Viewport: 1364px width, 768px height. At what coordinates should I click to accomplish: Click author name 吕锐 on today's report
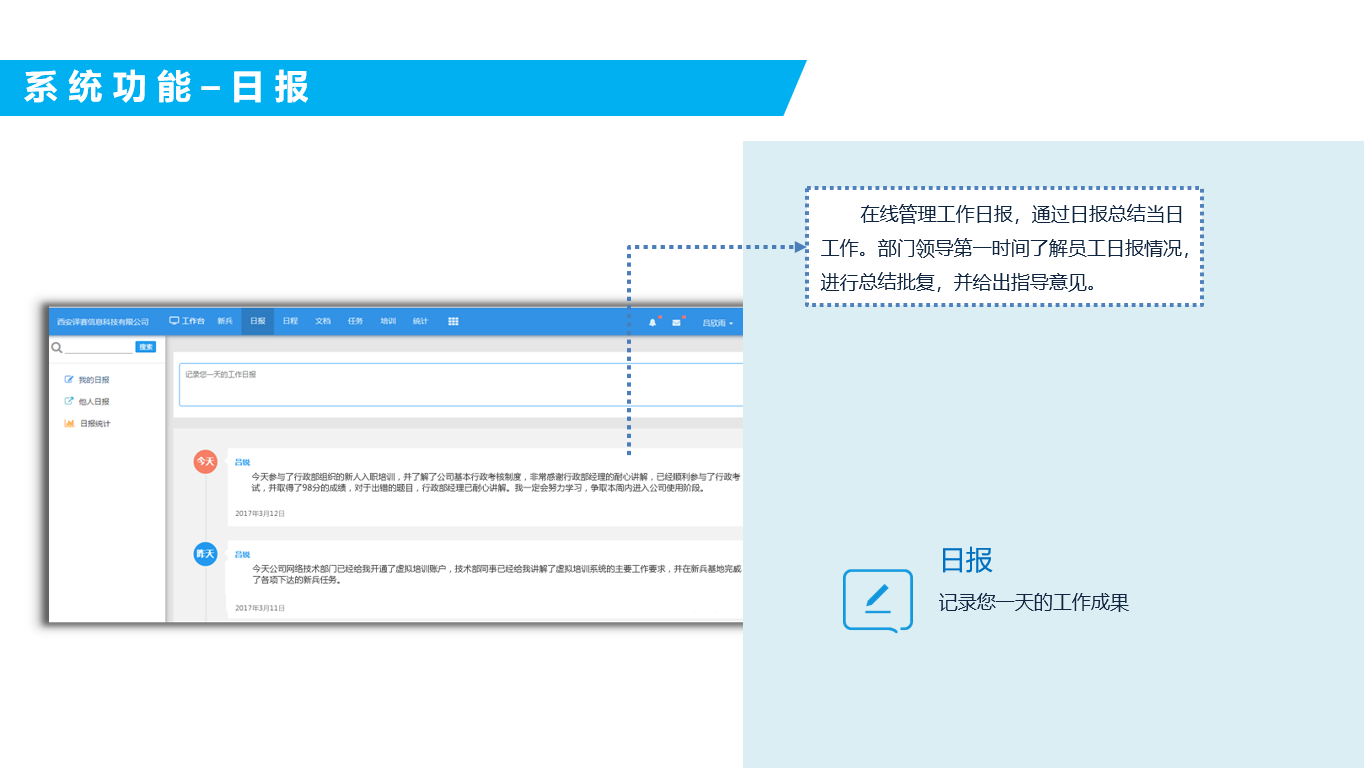[x=242, y=462]
